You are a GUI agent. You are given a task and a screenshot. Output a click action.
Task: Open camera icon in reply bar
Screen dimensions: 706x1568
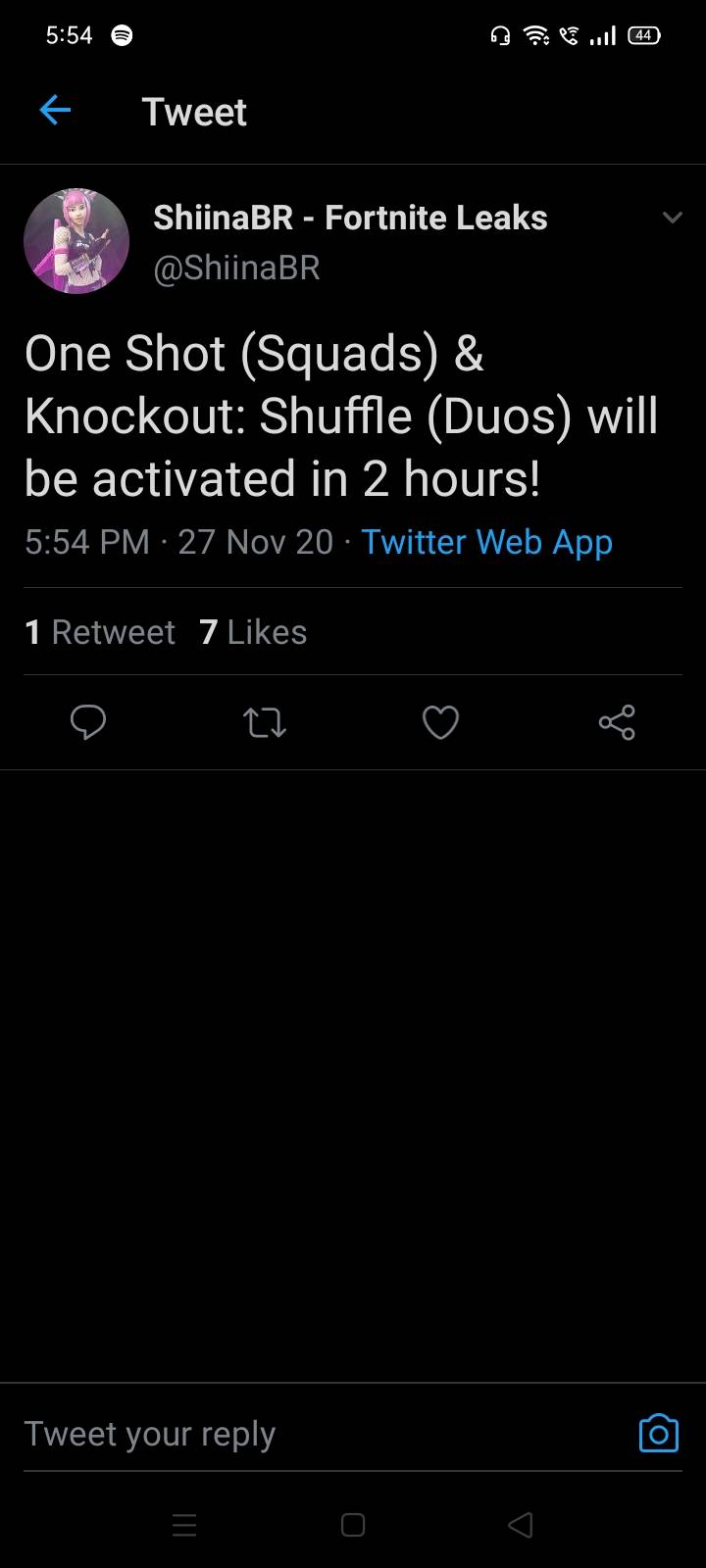coord(658,1434)
